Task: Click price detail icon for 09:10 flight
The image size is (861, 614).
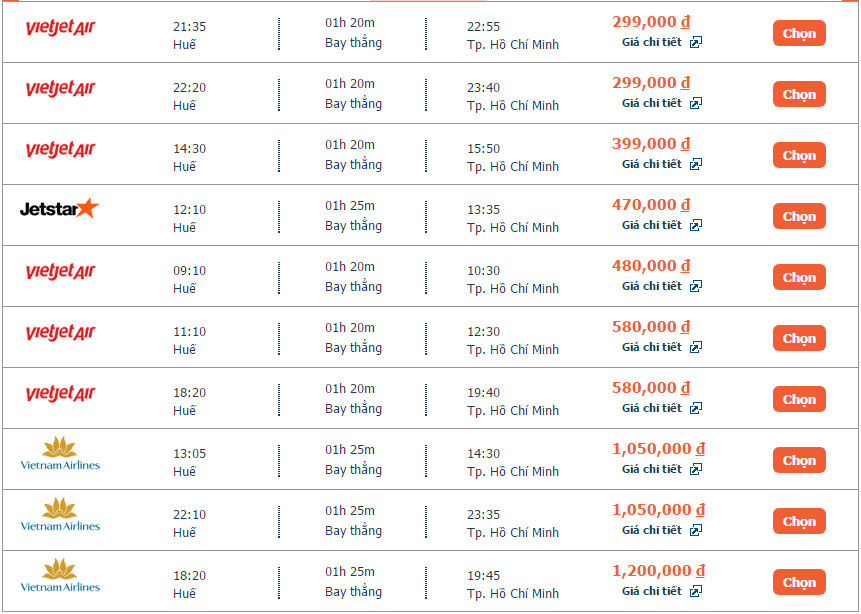Action: (696, 286)
